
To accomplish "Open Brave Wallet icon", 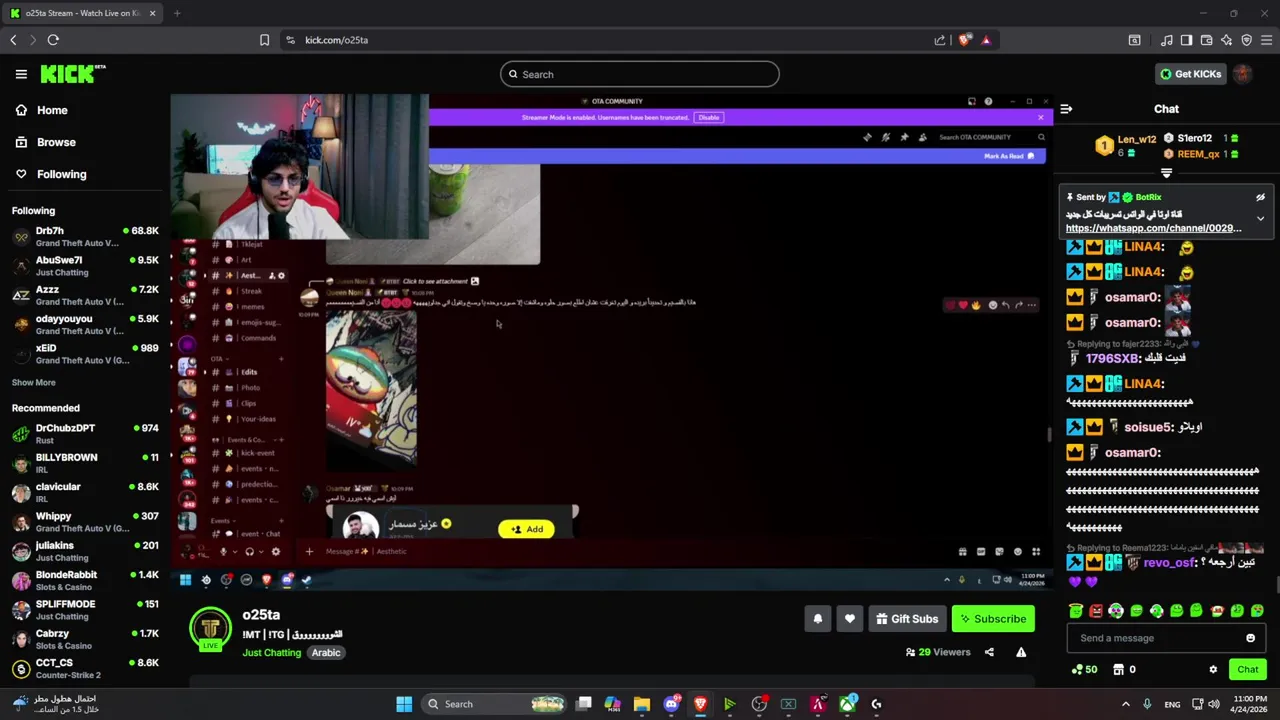I will [x=1206, y=40].
